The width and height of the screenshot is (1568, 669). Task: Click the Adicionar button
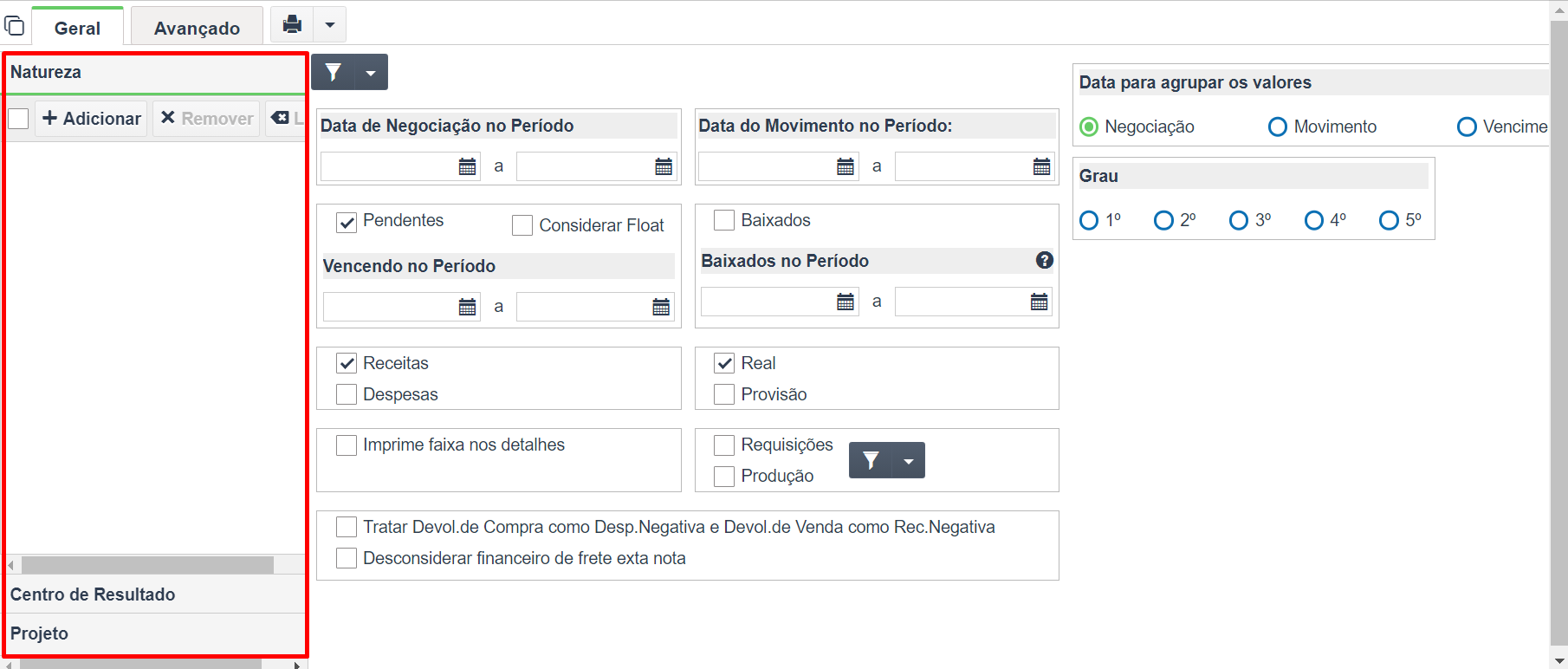[x=91, y=118]
